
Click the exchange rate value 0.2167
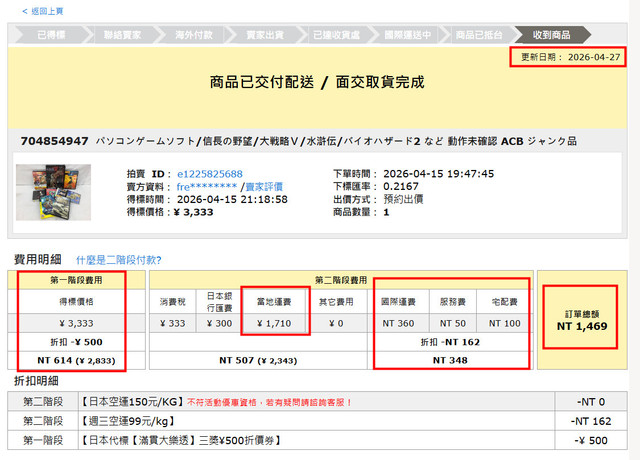[401, 187]
